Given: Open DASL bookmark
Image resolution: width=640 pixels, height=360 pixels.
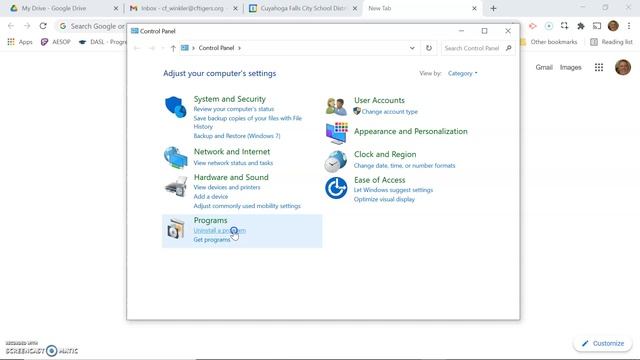Looking at the screenshot, I should coord(103,42).
